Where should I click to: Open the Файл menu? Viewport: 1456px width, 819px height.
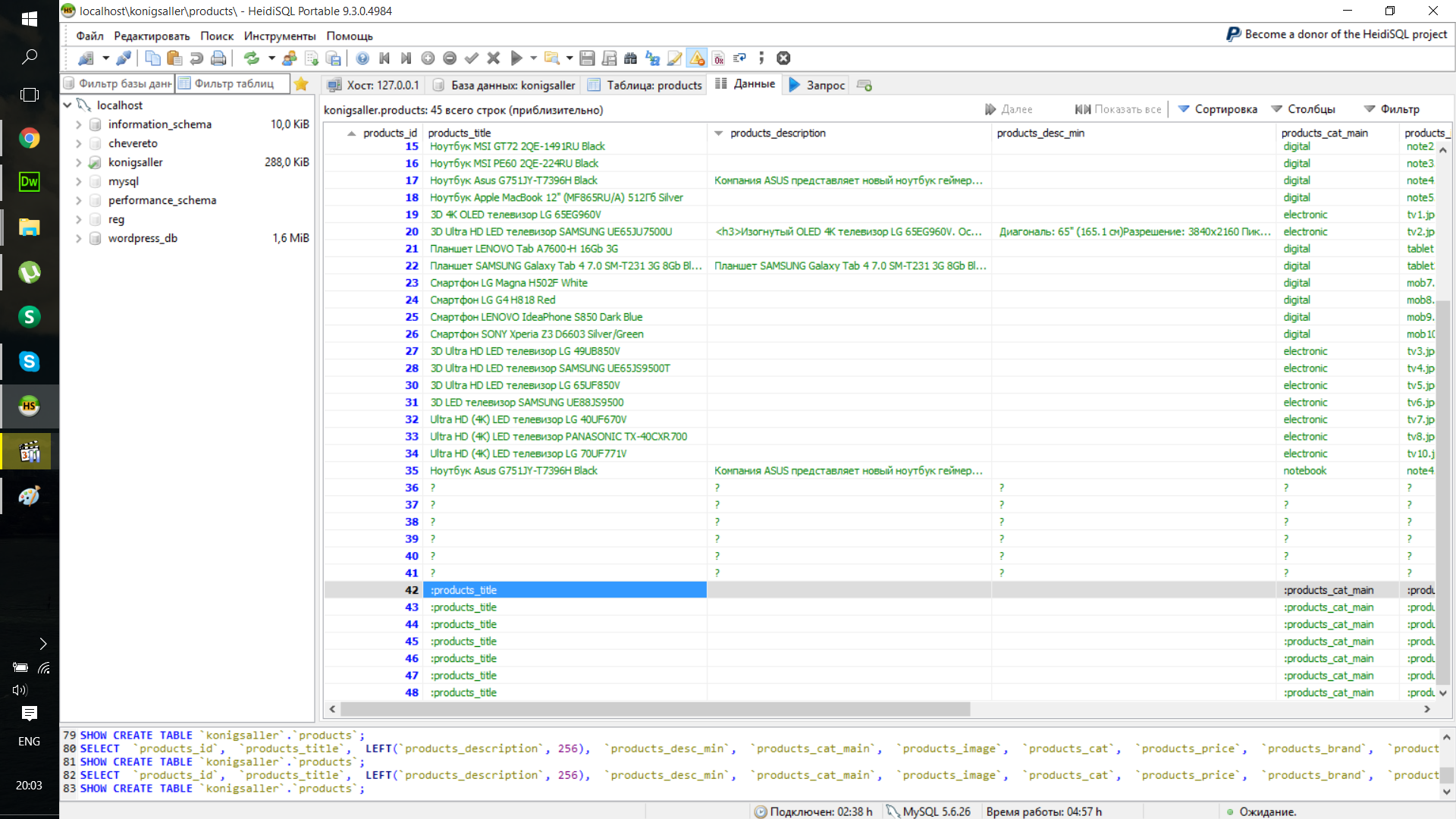coord(89,36)
